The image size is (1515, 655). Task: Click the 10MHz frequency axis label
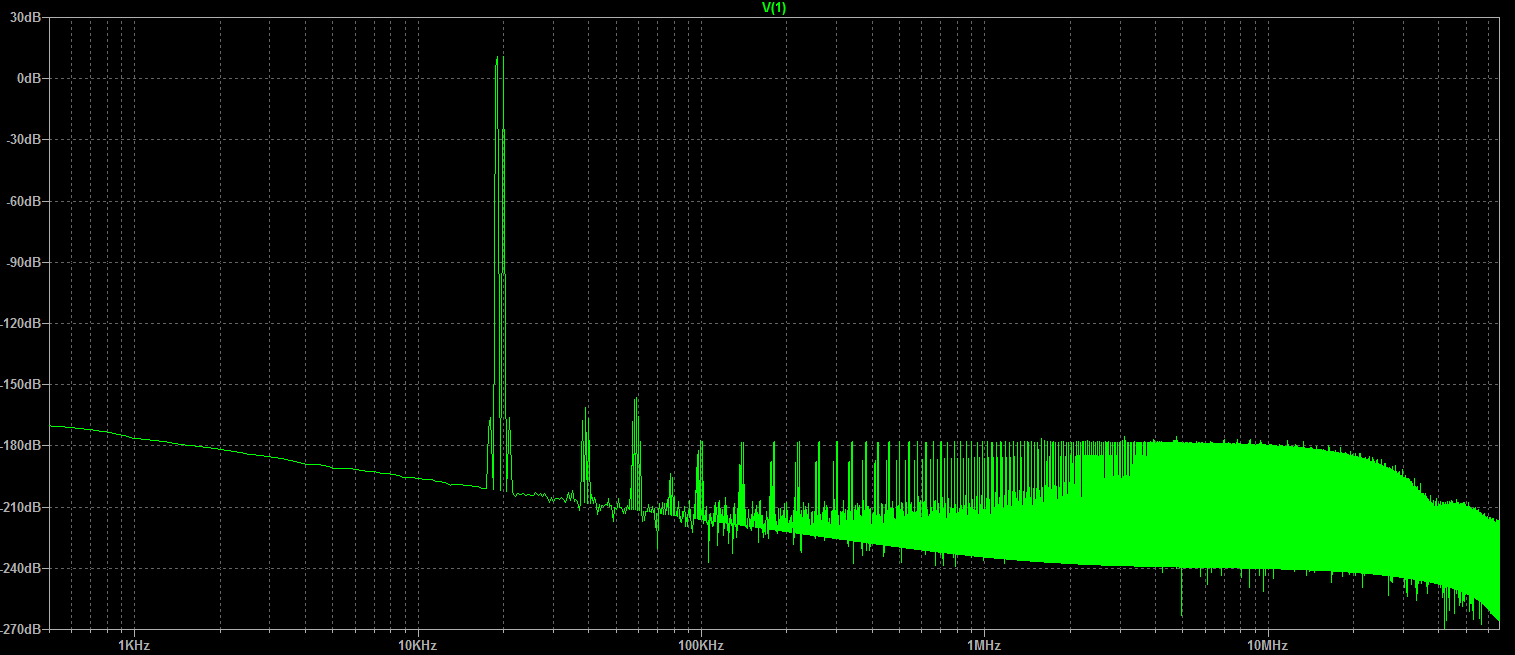click(x=1267, y=644)
